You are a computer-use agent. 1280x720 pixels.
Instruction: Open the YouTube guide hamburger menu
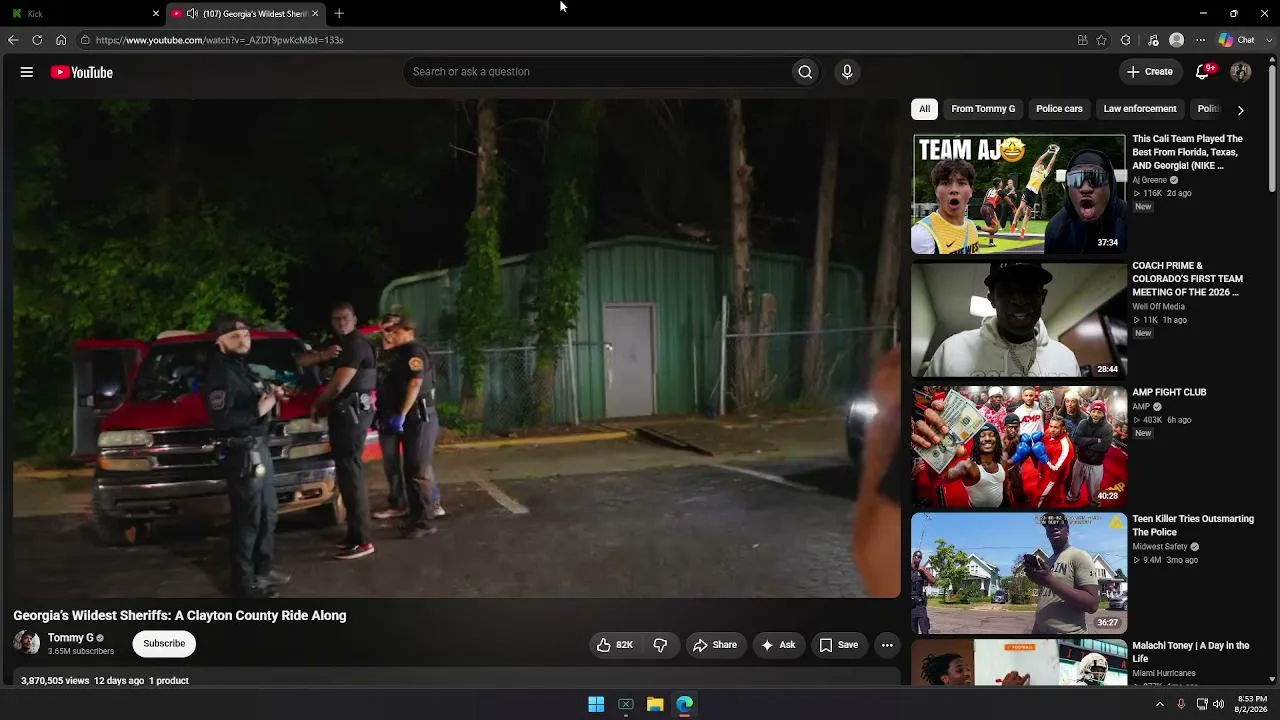27,72
